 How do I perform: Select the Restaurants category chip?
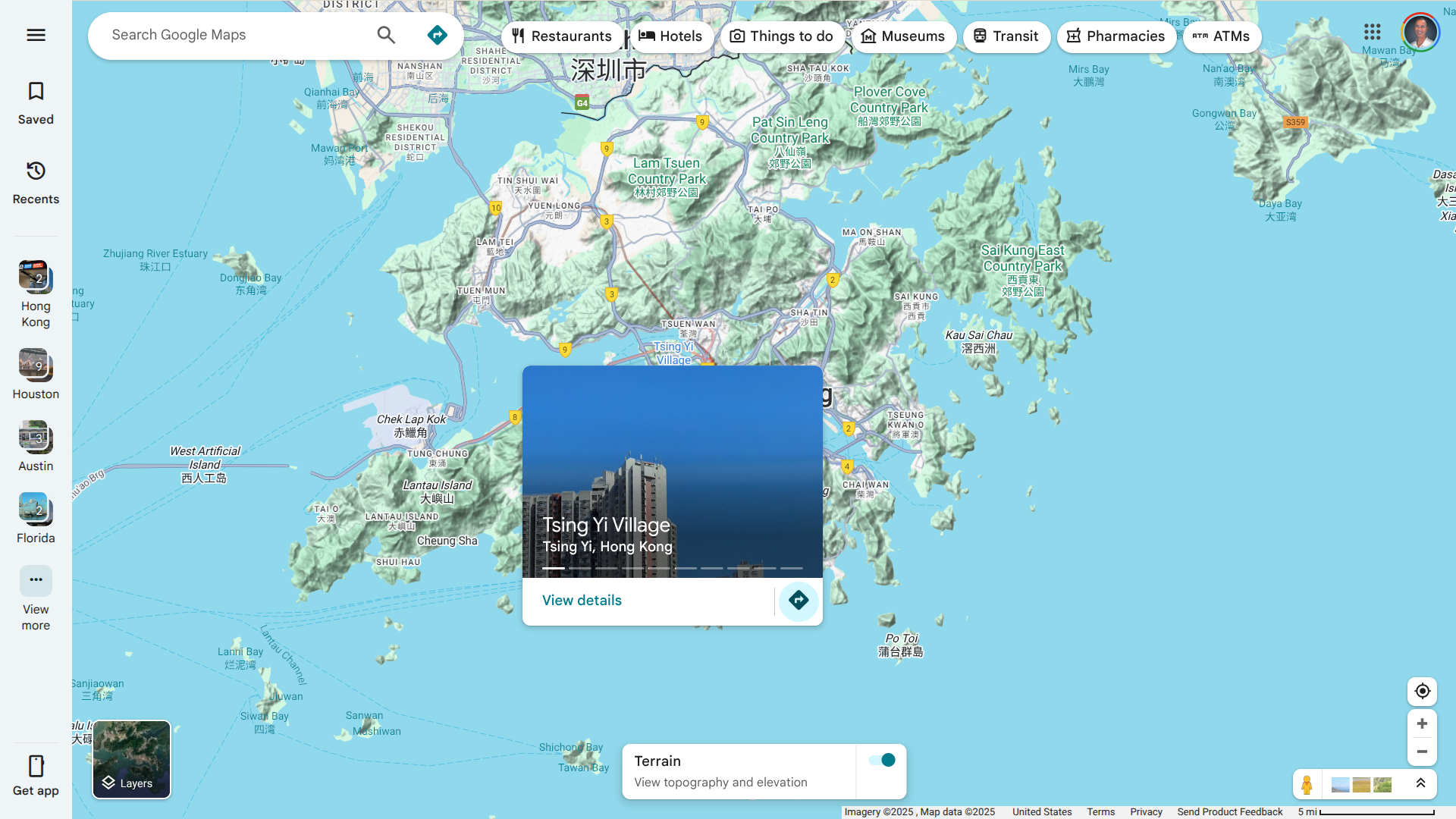click(x=561, y=36)
